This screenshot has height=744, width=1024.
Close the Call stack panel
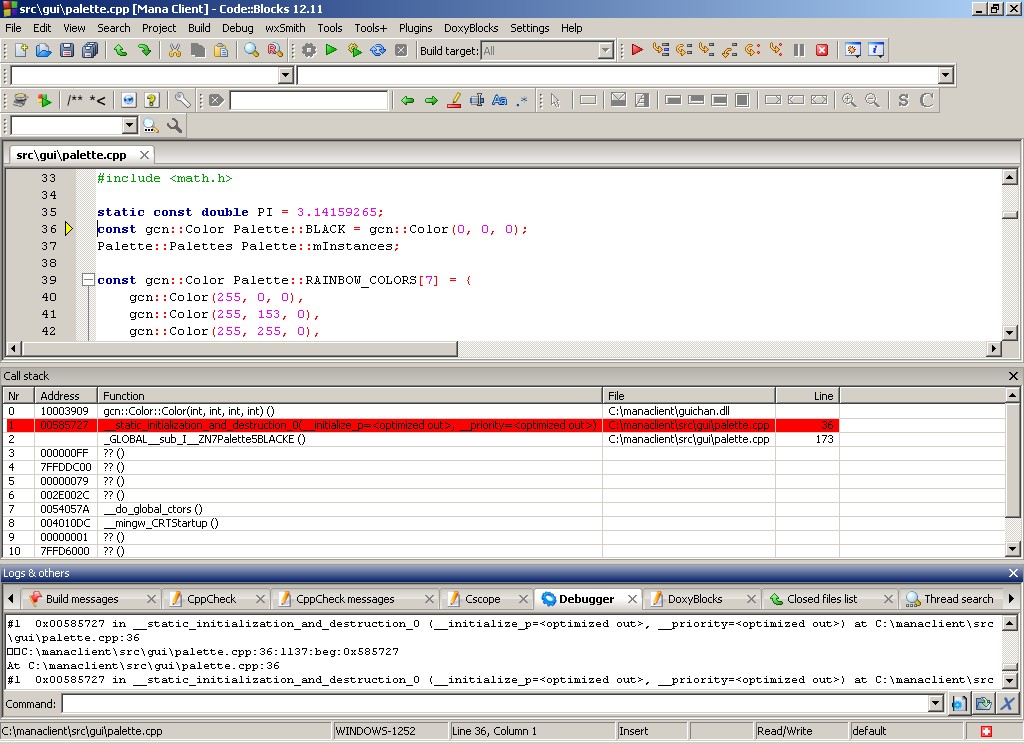pyautogui.click(x=1013, y=376)
